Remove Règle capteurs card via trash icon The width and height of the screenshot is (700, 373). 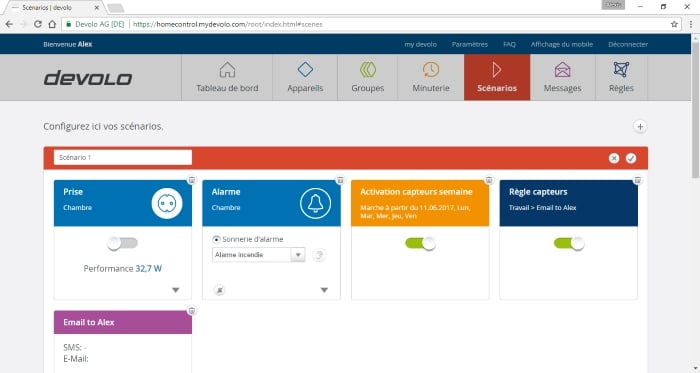[638, 180]
